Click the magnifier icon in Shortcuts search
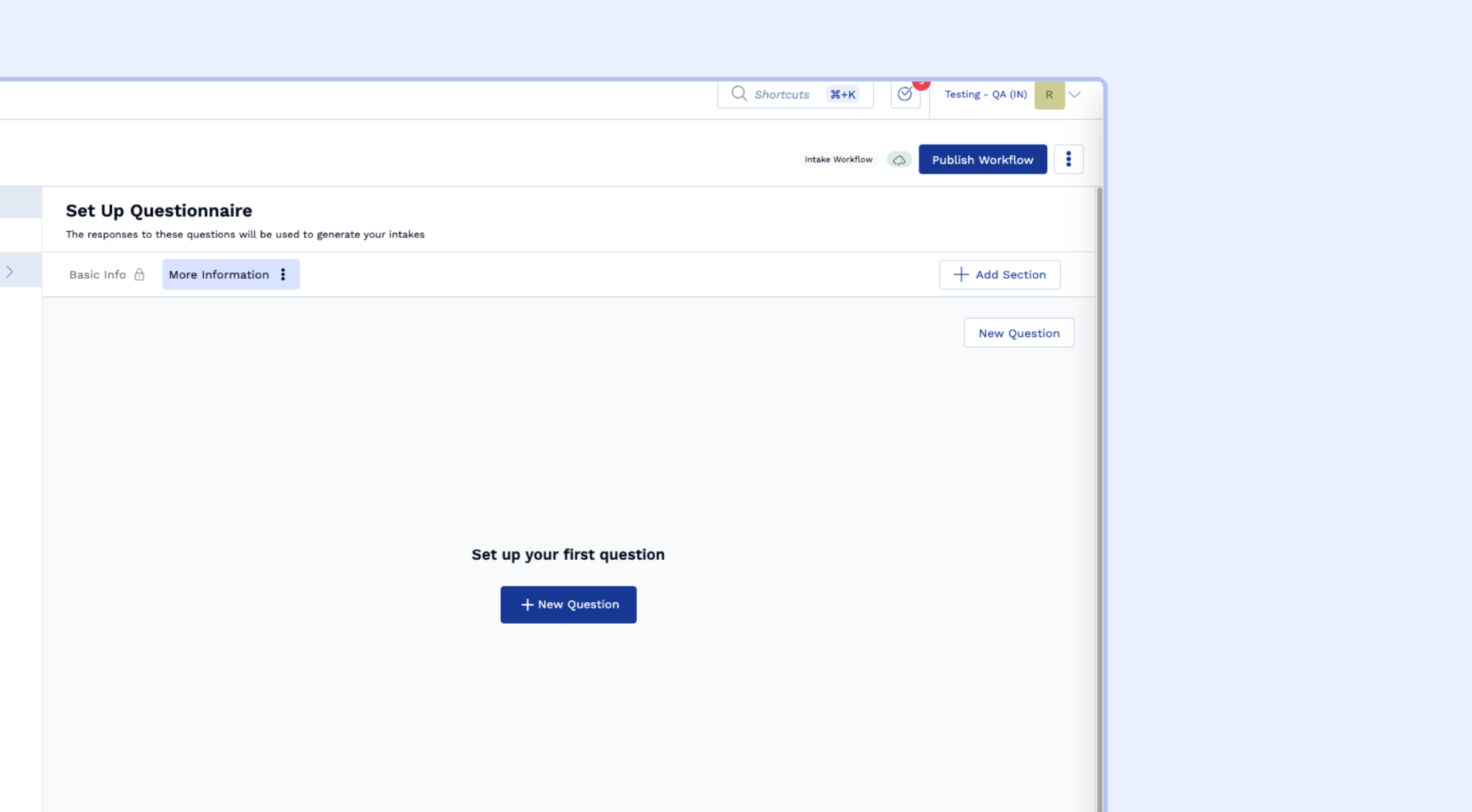The width and height of the screenshot is (1472, 812). click(738, 93)
